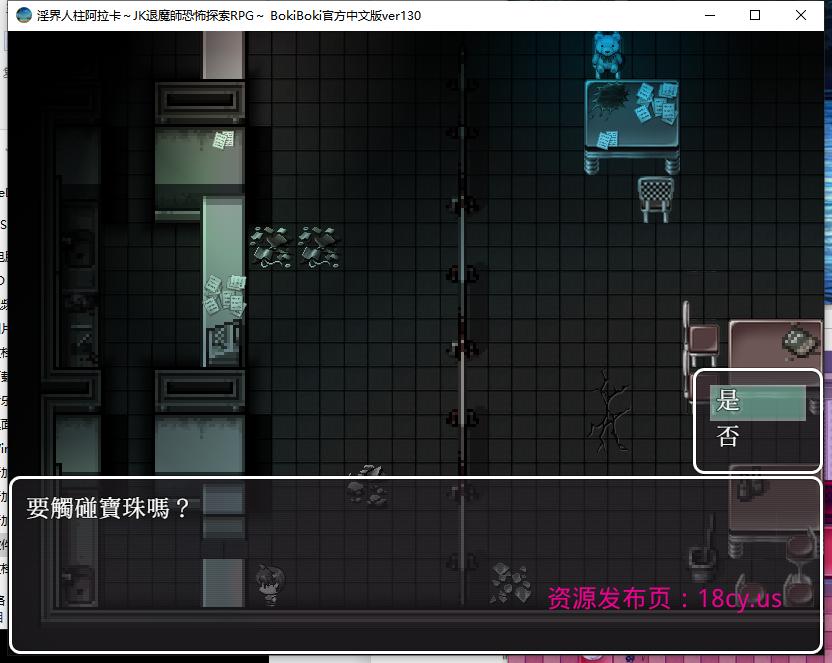Image resolution: width=832 pixels, height=663 pixels.
Task: Click the checkered chair below the table
Action: (x=656, y=199)
